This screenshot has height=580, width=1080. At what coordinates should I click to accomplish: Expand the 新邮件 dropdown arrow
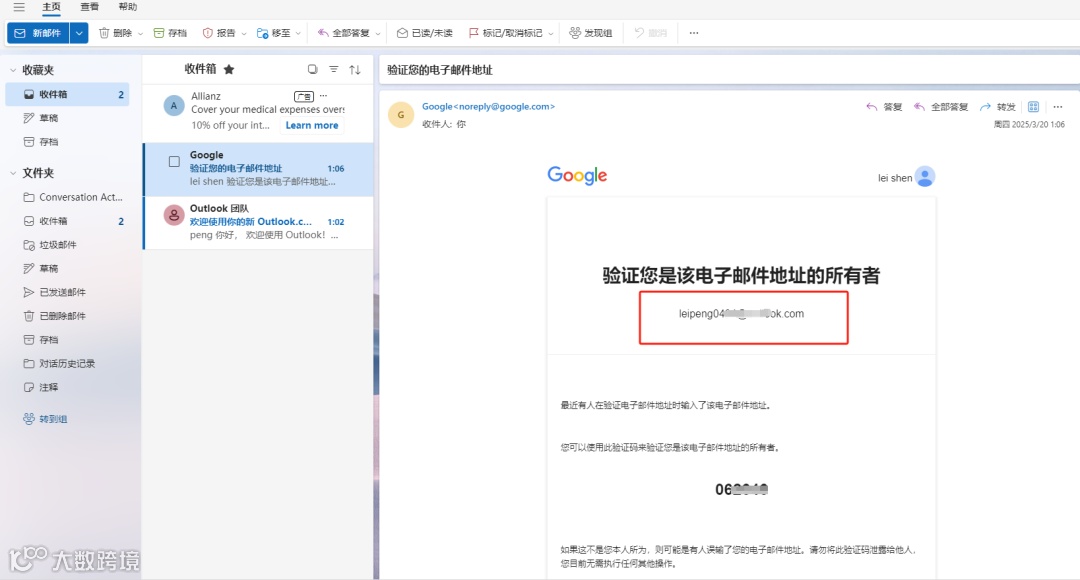coord(79,33)
